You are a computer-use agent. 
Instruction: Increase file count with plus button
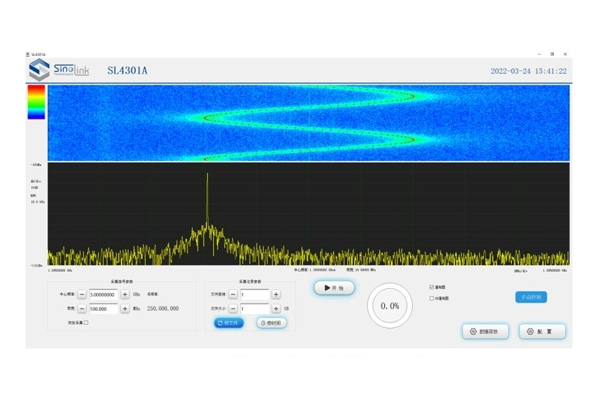pyautogui.click(x=276, y=295)
